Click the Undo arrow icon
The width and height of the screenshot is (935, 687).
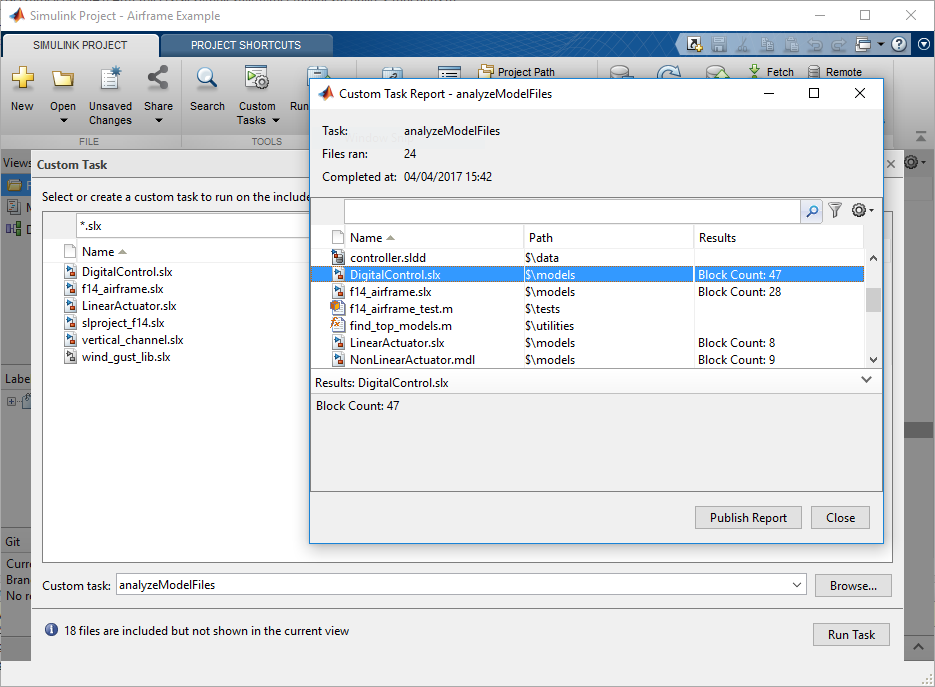point(815,45)
